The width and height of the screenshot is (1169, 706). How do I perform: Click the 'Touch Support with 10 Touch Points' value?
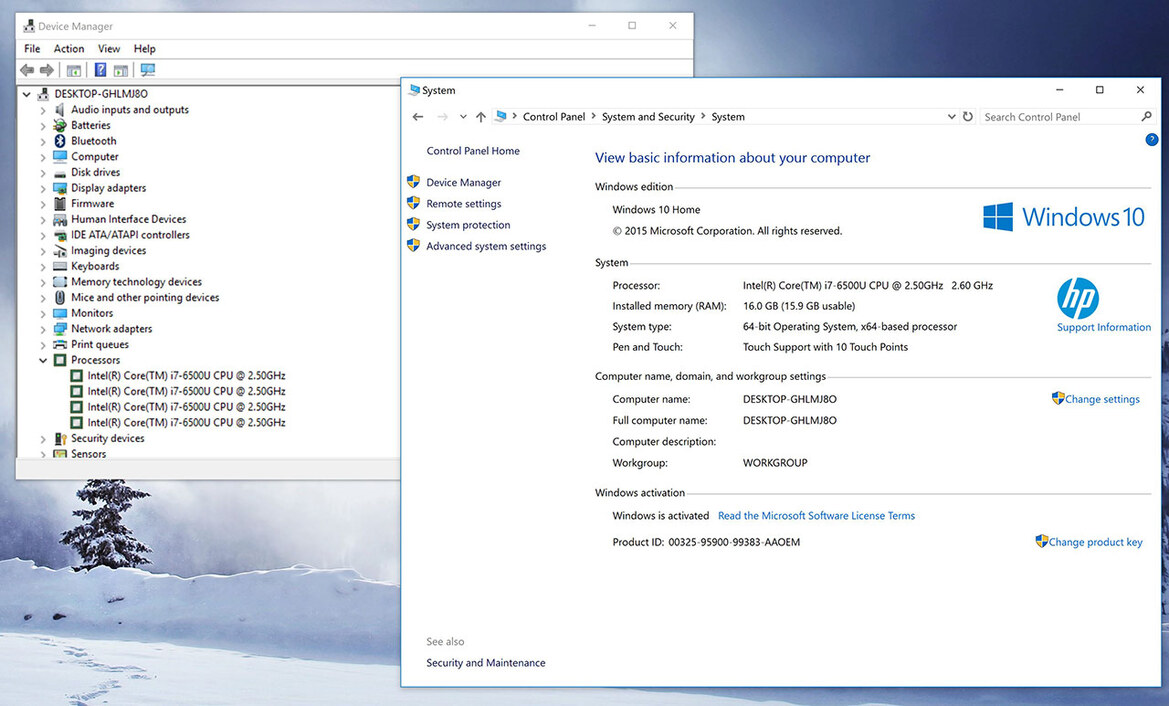pos(825,347)
